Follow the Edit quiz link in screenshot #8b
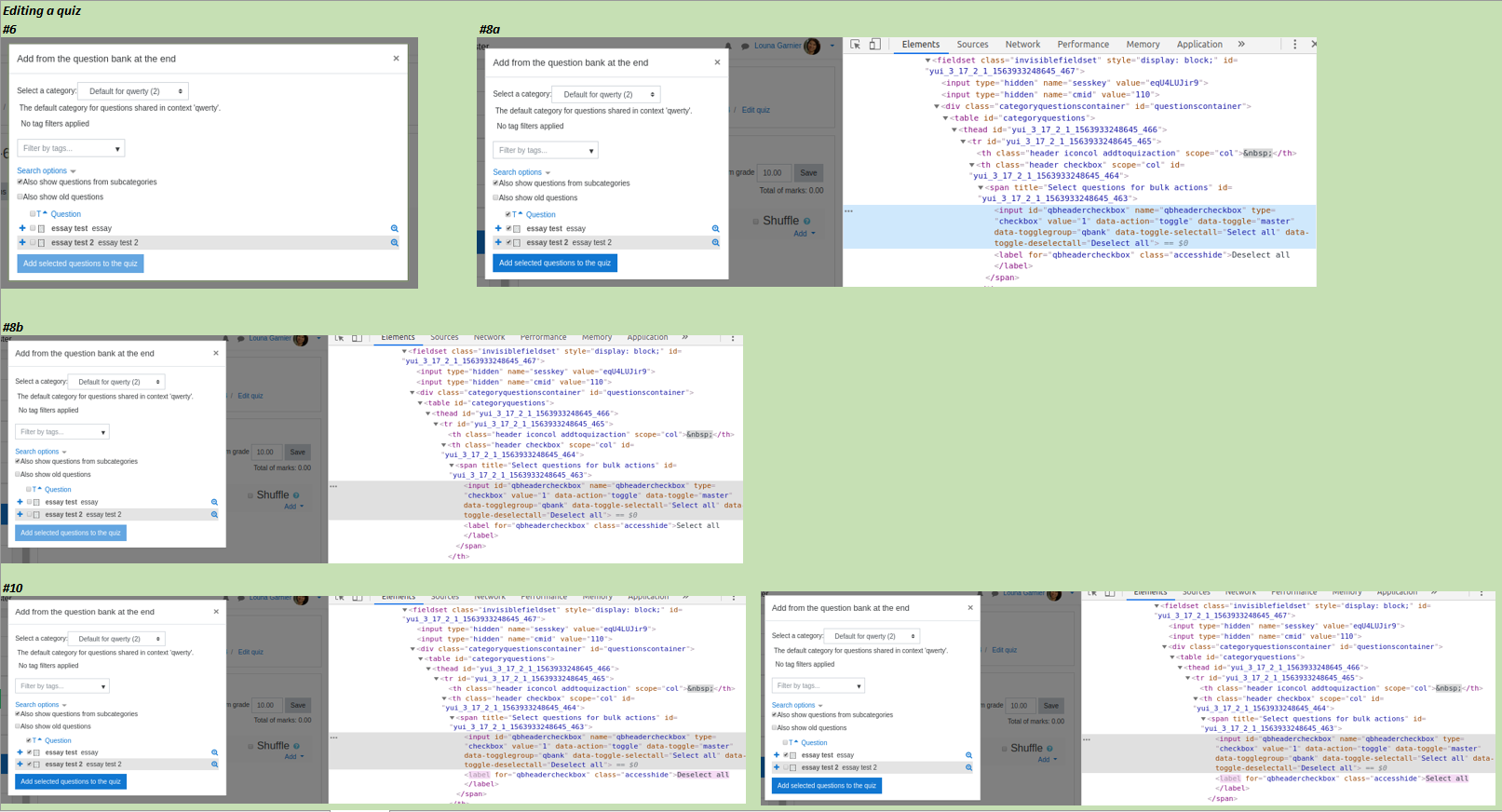The image size is (1502, 812). tap(250, 396)
